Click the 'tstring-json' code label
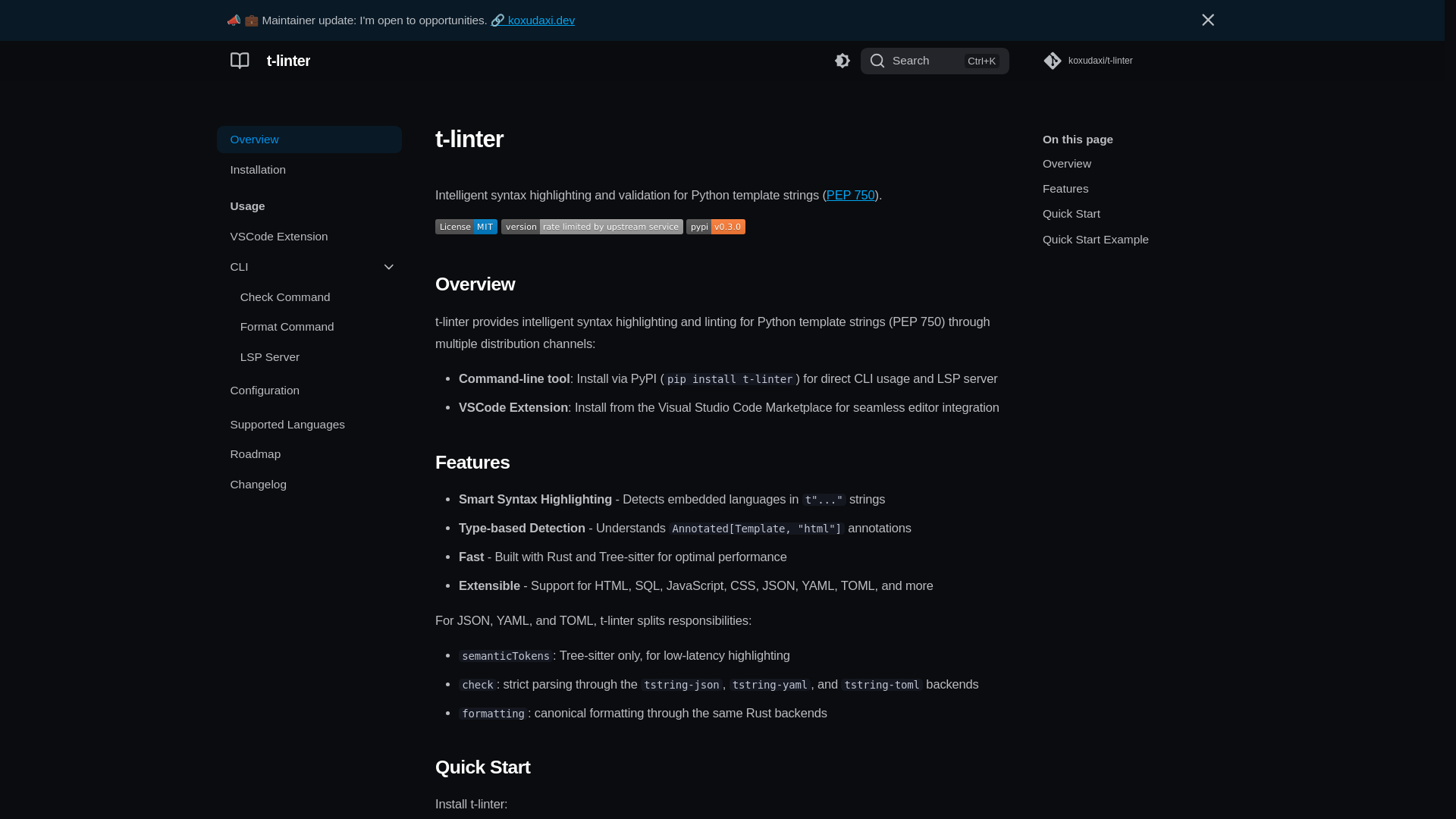The width and height of the screenshot is (1456, 819). click(x=681, y=685)
